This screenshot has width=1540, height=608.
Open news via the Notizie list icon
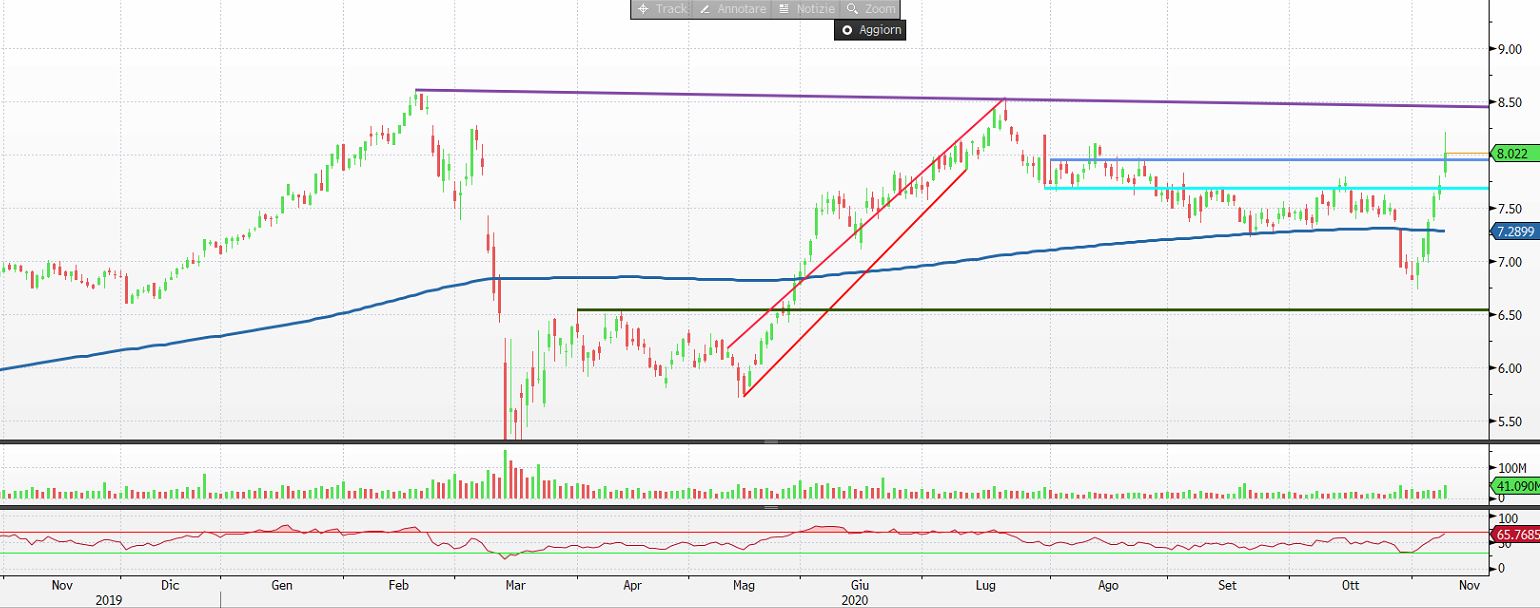[x=782, y=9]
